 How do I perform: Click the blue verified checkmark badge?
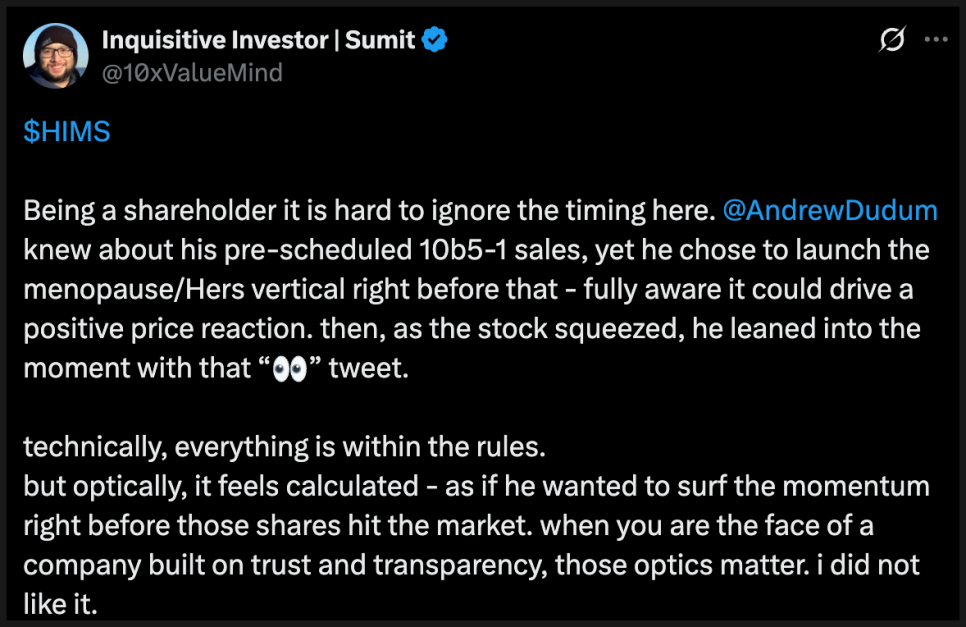pos(435,41)
